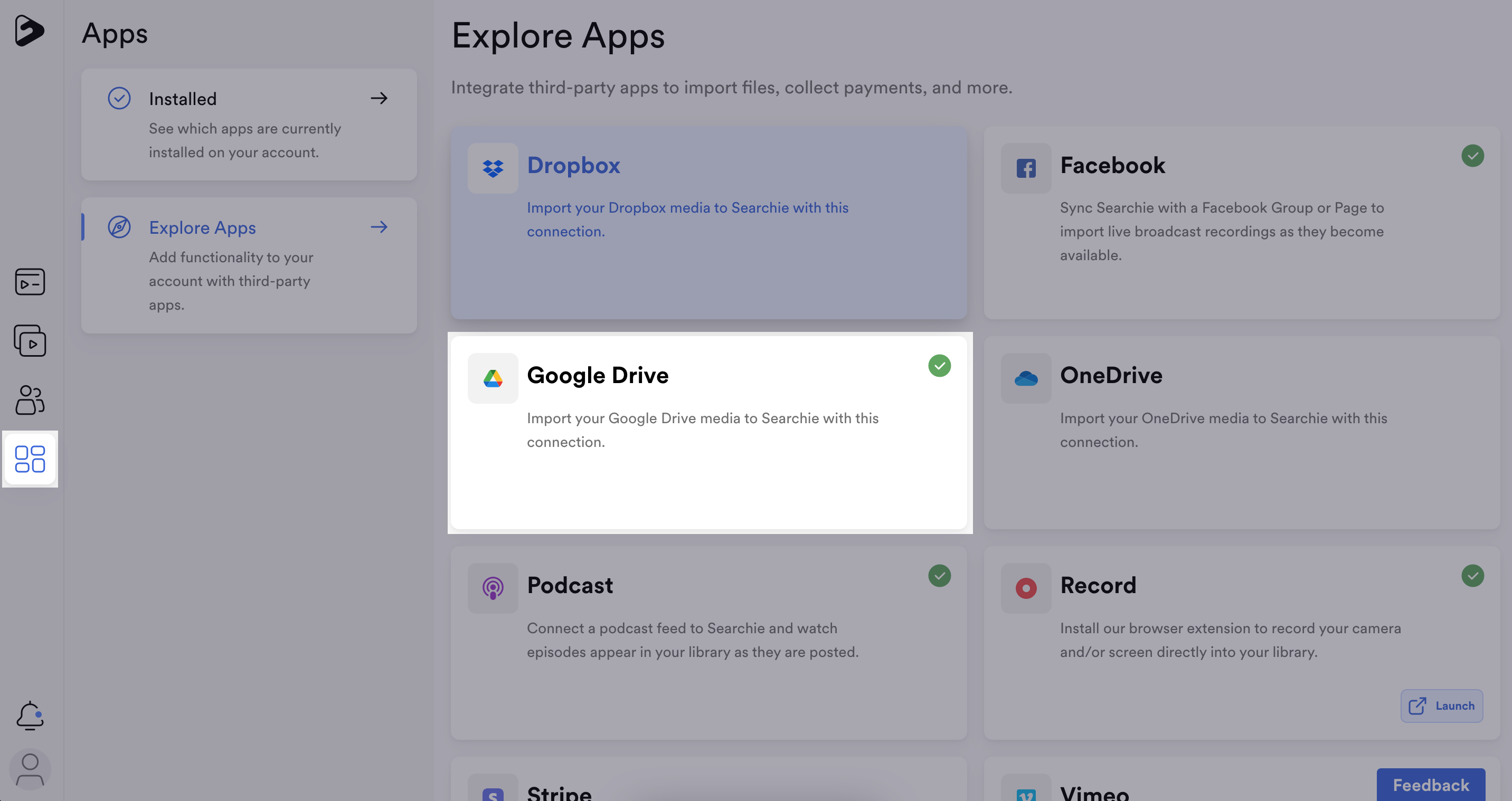Click the arrow on the Explore Apps card
This screenshot has width=1512, height=801.
tap(379, 226)
